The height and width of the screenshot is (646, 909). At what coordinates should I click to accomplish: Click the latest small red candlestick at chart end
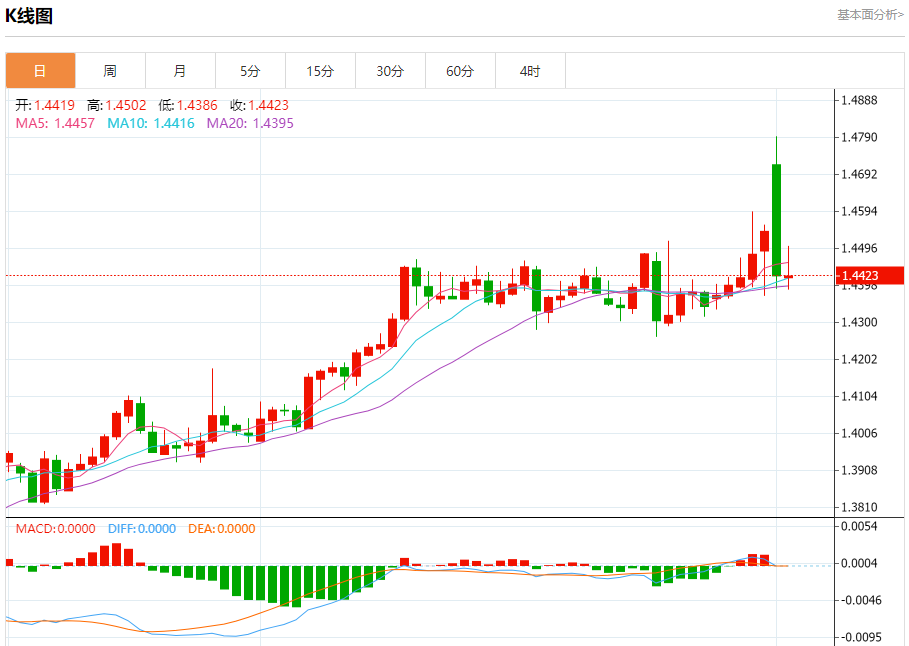click(x=788, y=276)
